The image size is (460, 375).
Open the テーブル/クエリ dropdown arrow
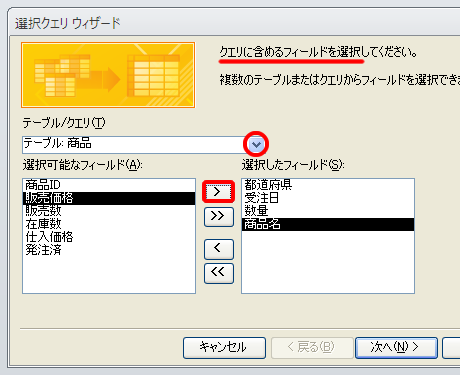coord(256,145)
